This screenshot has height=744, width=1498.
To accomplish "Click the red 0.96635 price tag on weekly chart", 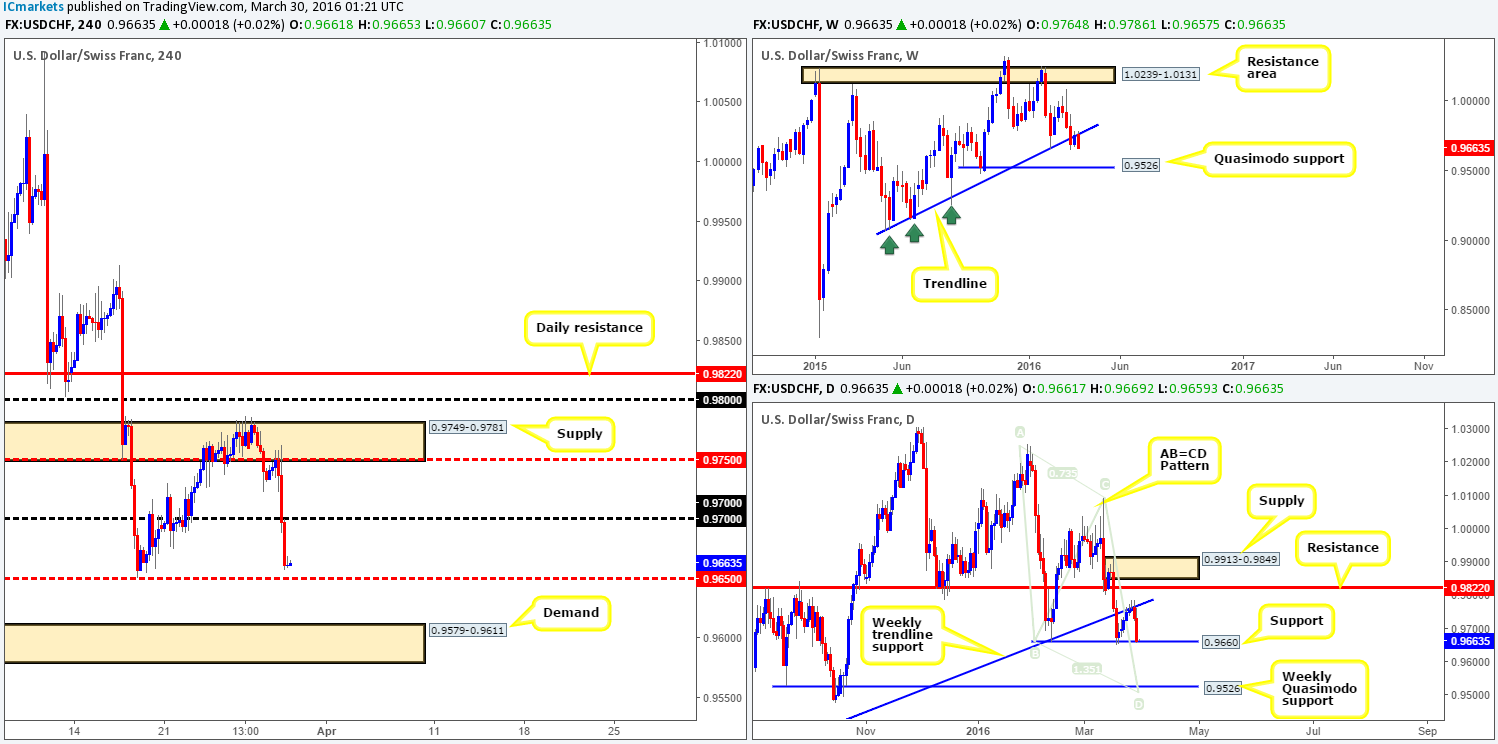I will 1470,149.
